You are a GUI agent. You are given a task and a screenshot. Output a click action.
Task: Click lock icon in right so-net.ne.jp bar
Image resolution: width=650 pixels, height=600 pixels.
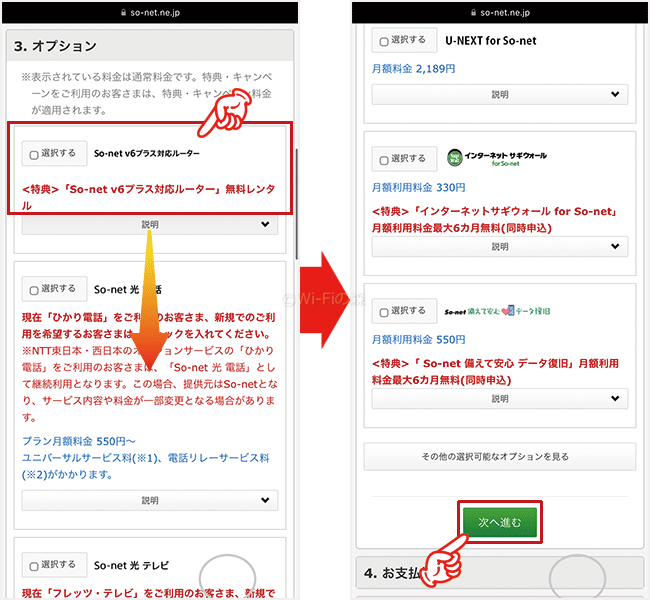click(473, 12)
